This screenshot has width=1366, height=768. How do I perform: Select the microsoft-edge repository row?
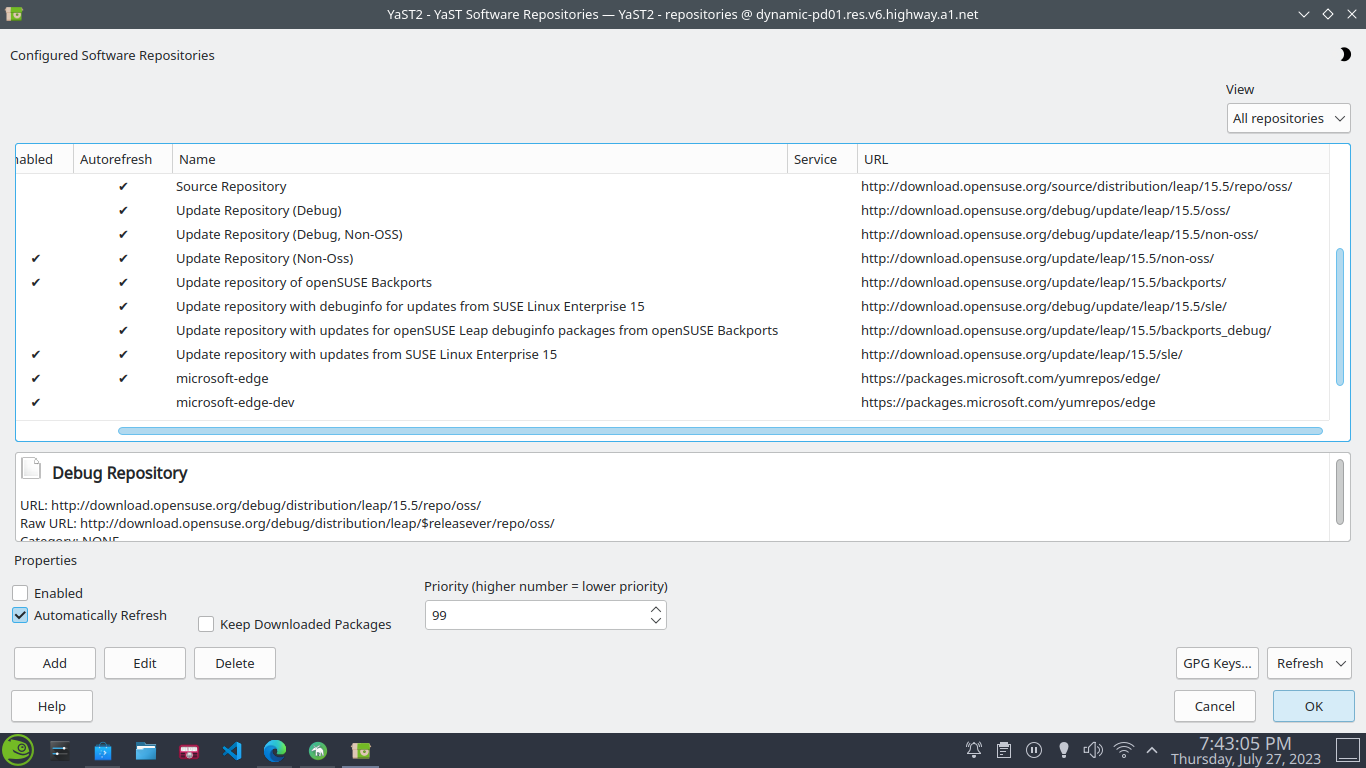tap(222, 378)
